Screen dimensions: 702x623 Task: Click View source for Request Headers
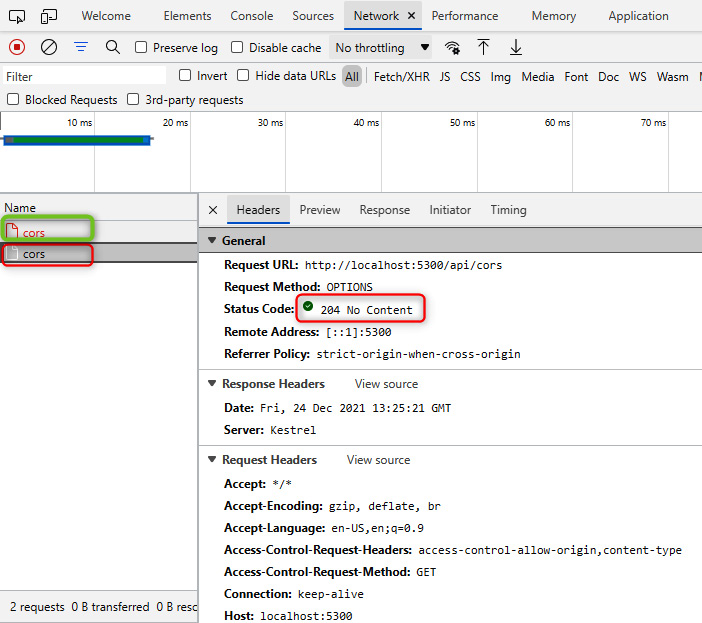click(378, 460)
